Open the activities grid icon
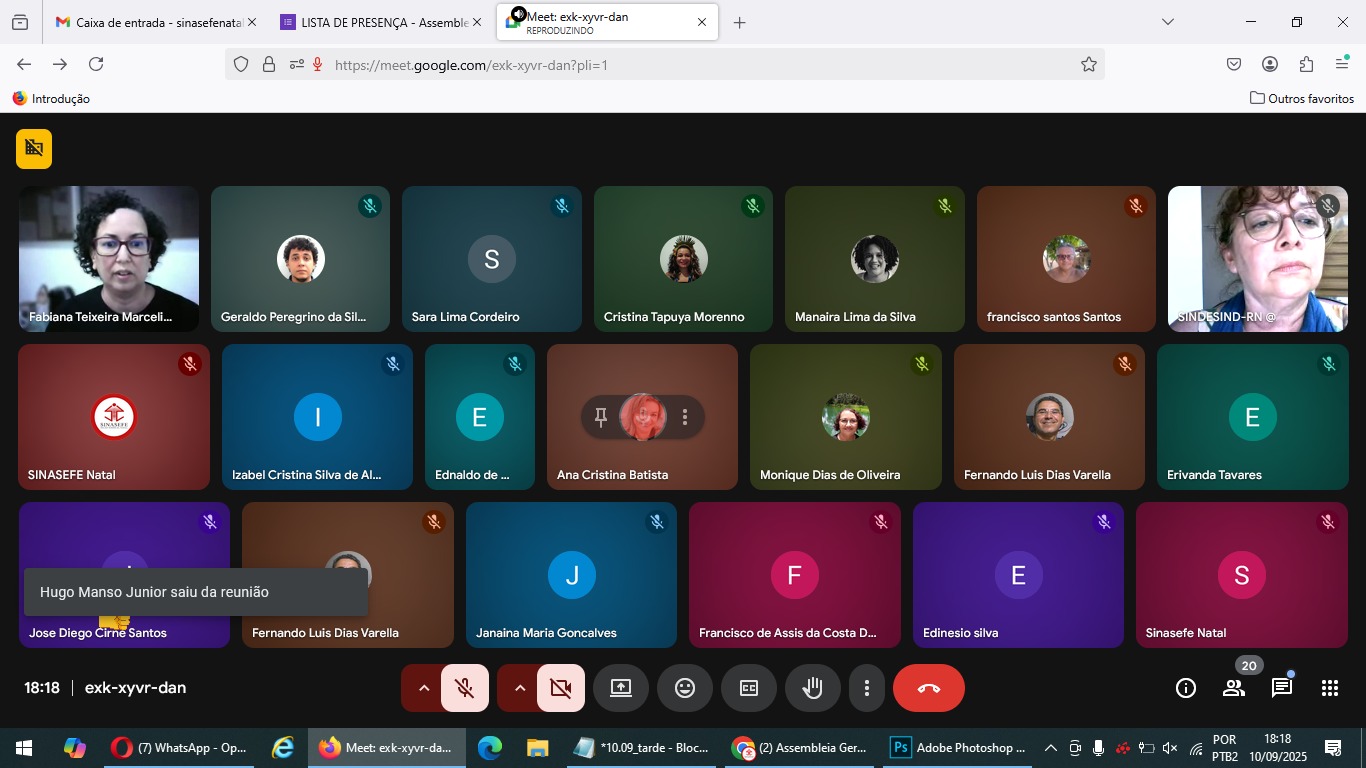Image resolution: width=1366 pixels, height=768 pixels. 1330,688
